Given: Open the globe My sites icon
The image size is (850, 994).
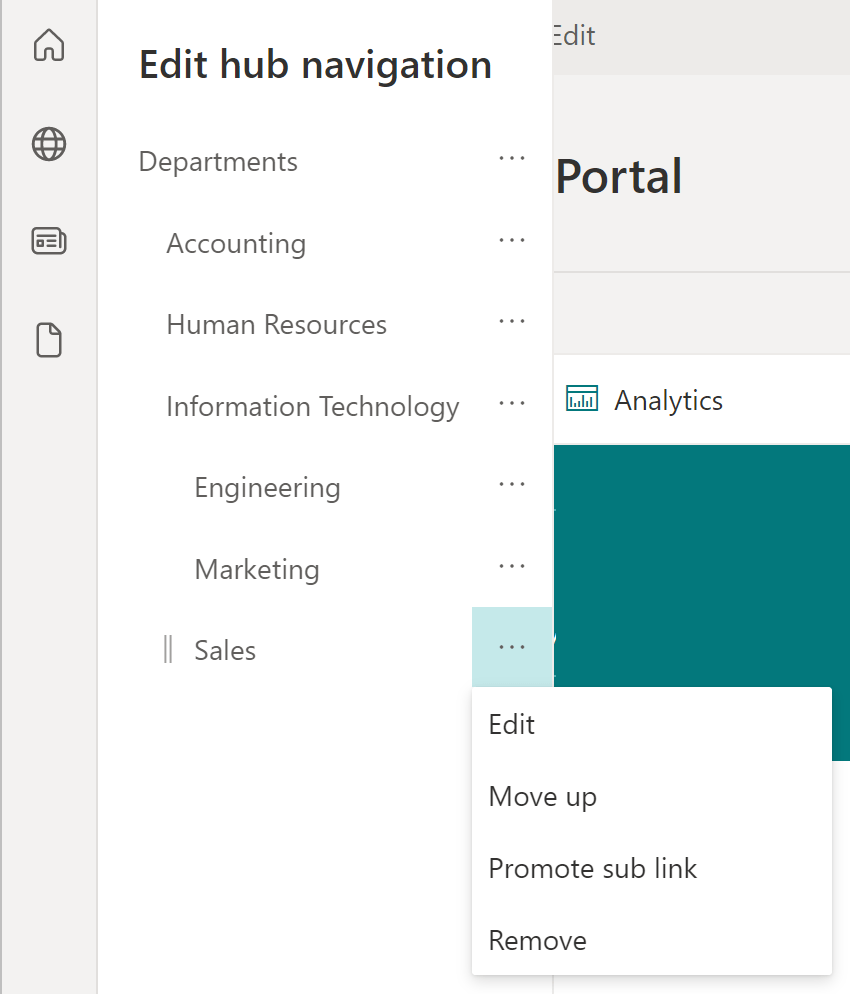Looking at the screenshot, I should pos(49,144).
